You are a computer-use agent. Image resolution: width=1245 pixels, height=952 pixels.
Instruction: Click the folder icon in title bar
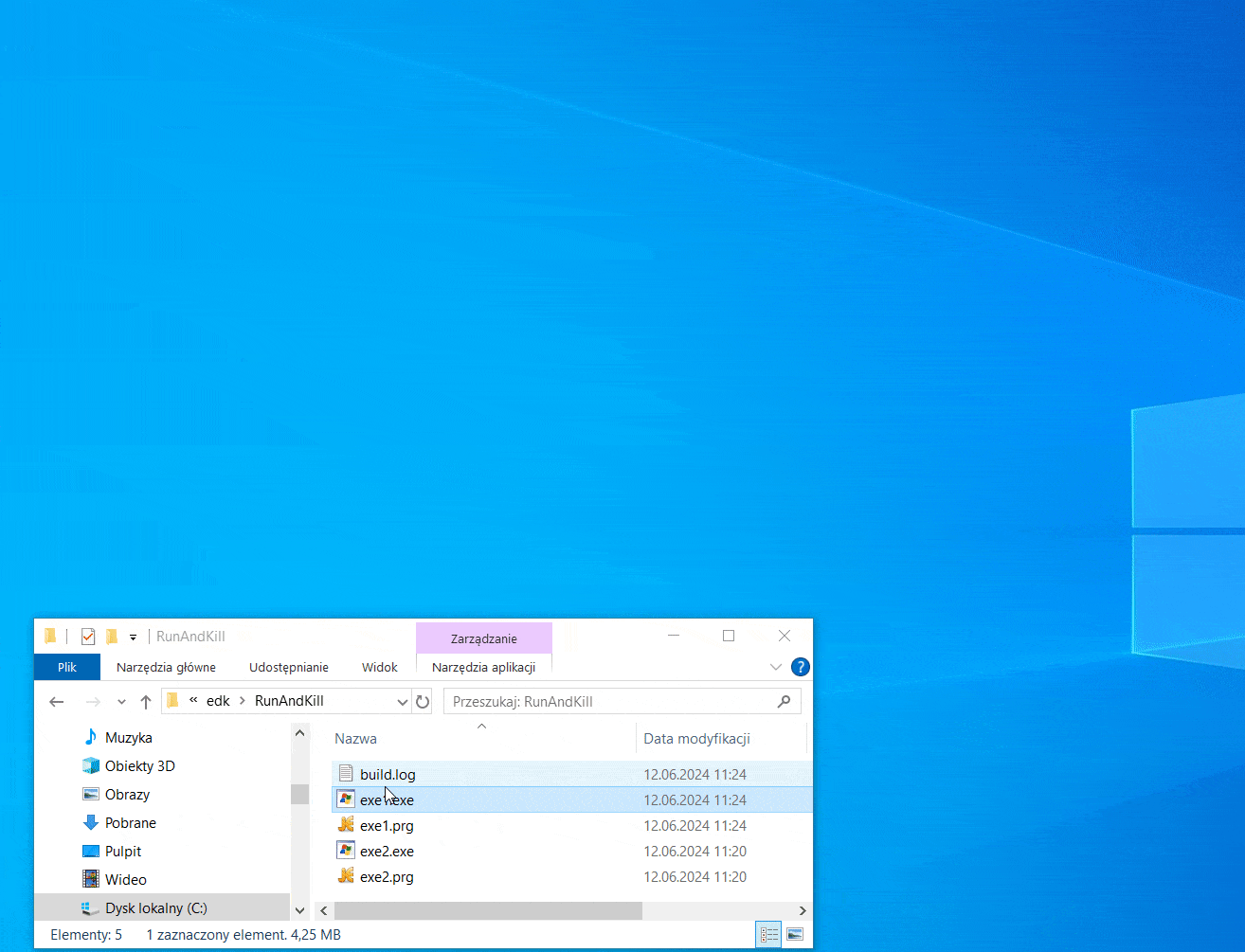coord(51,637)
